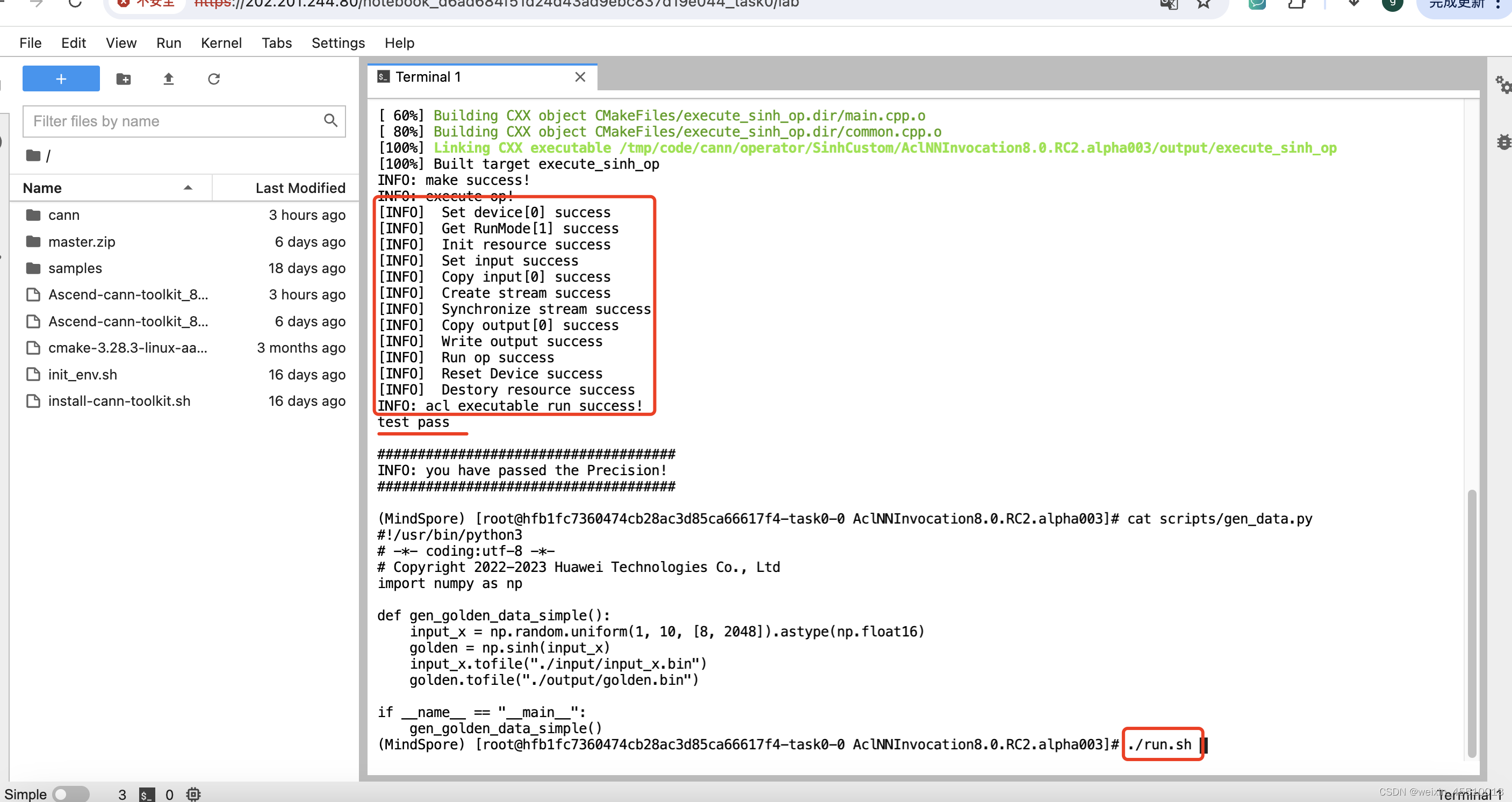1512x802 pixels.
Task: Create a new folder with folder-plus icon
Action: [x=123, y=78]
